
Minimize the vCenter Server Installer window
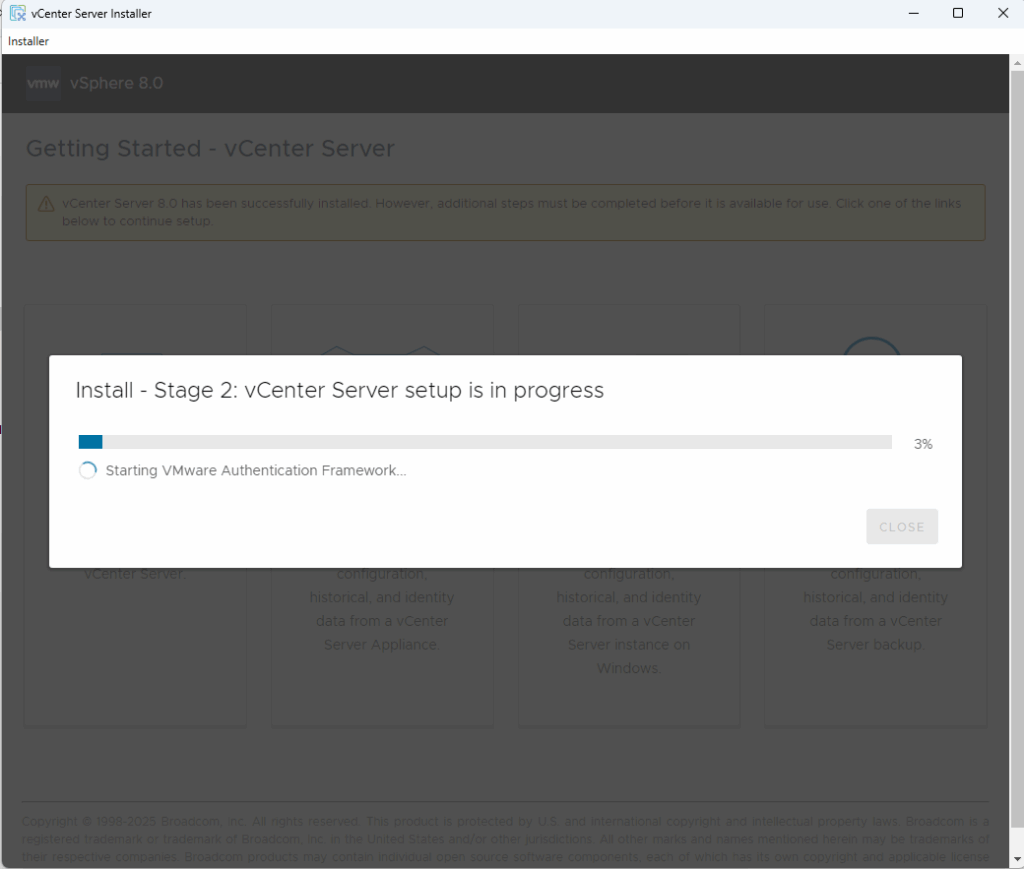coord(914,13)
